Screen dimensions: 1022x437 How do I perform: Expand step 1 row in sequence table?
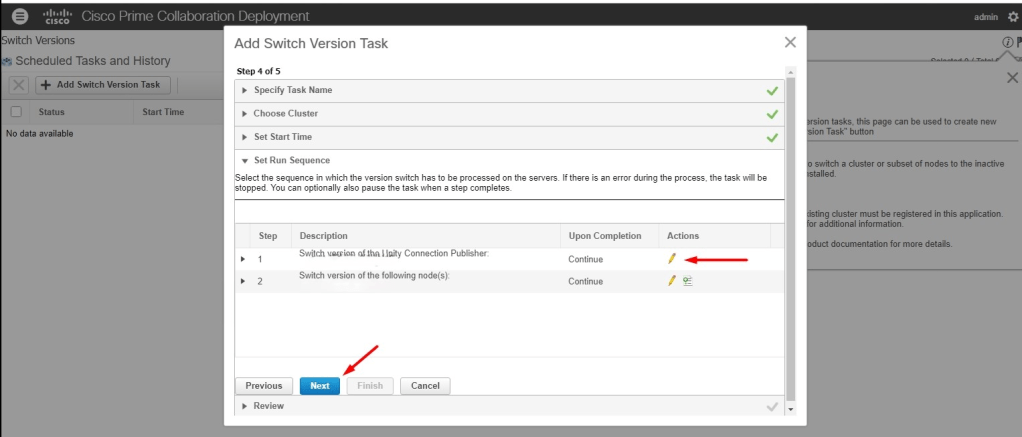[243, 259]
